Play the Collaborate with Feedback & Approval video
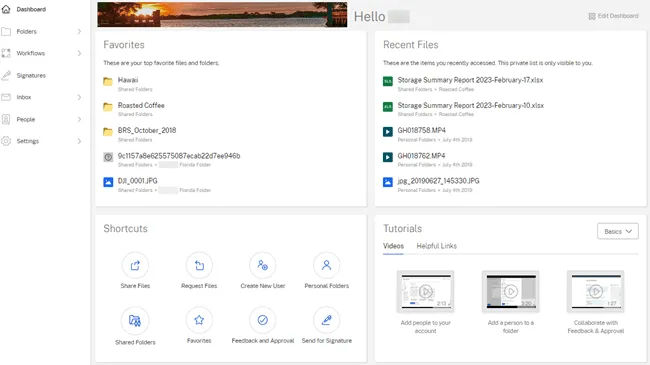This screenshot has width=650, height=365. coord(596,291)
